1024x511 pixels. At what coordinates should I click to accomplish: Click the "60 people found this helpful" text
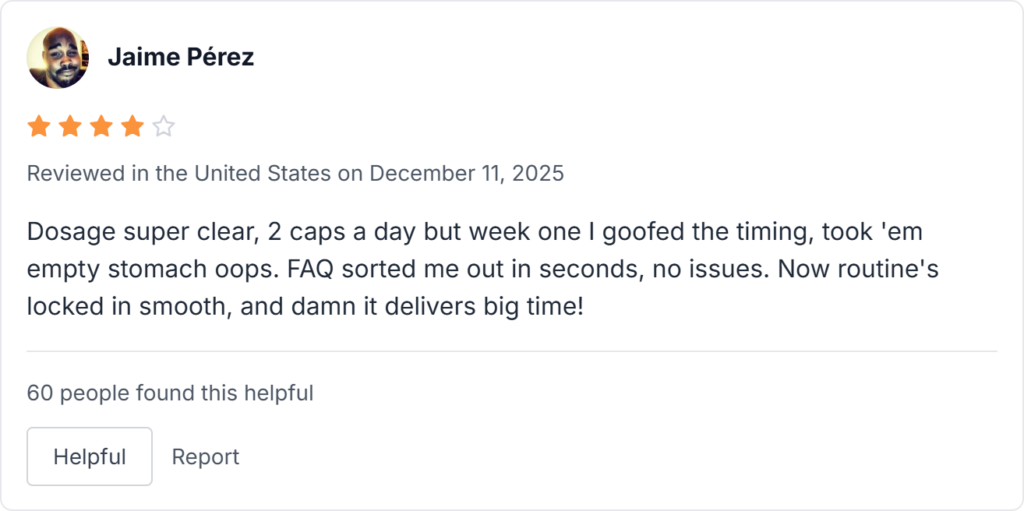170,393
